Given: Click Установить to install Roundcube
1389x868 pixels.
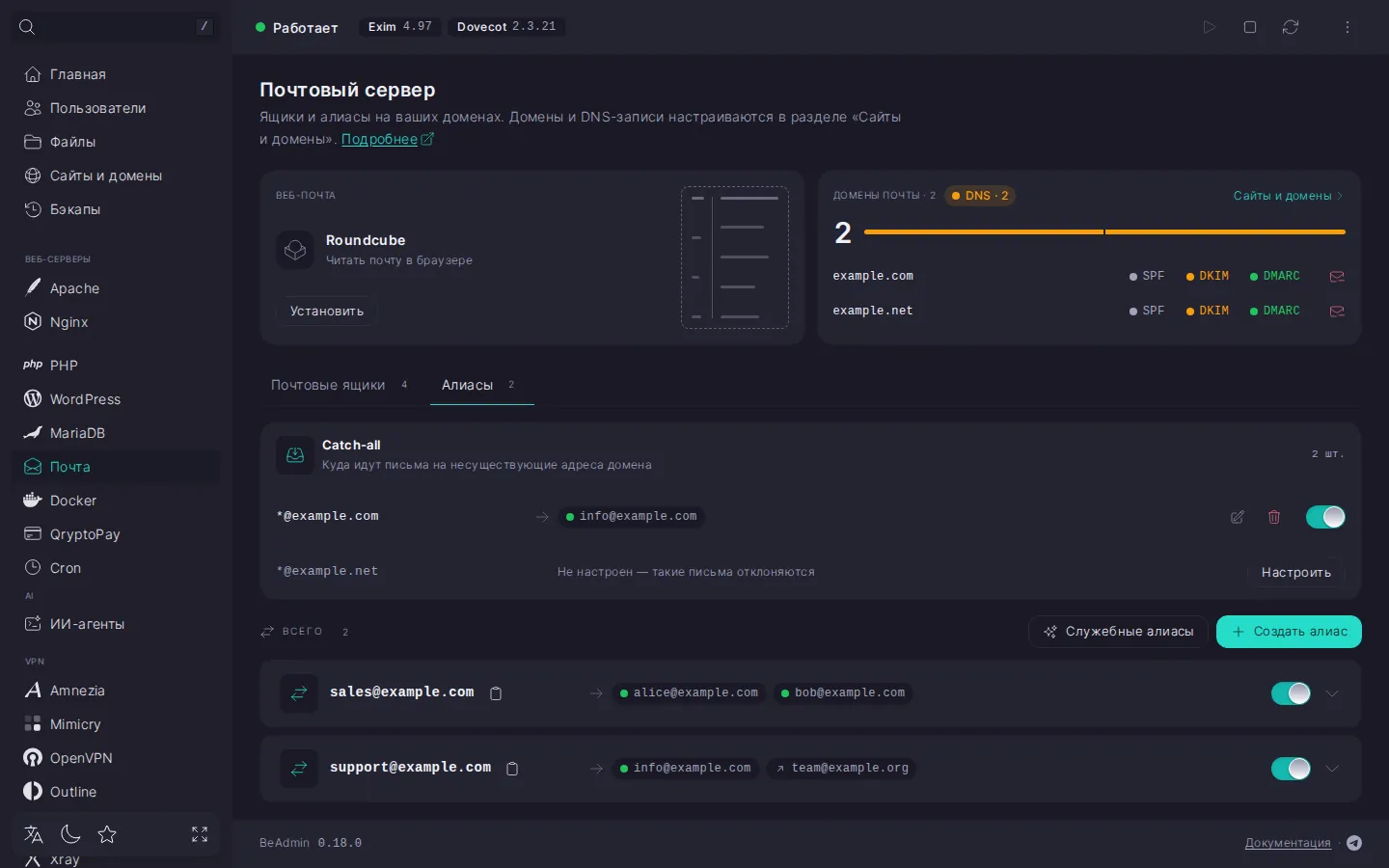Looking at the screenshot, I should [327, 311].
